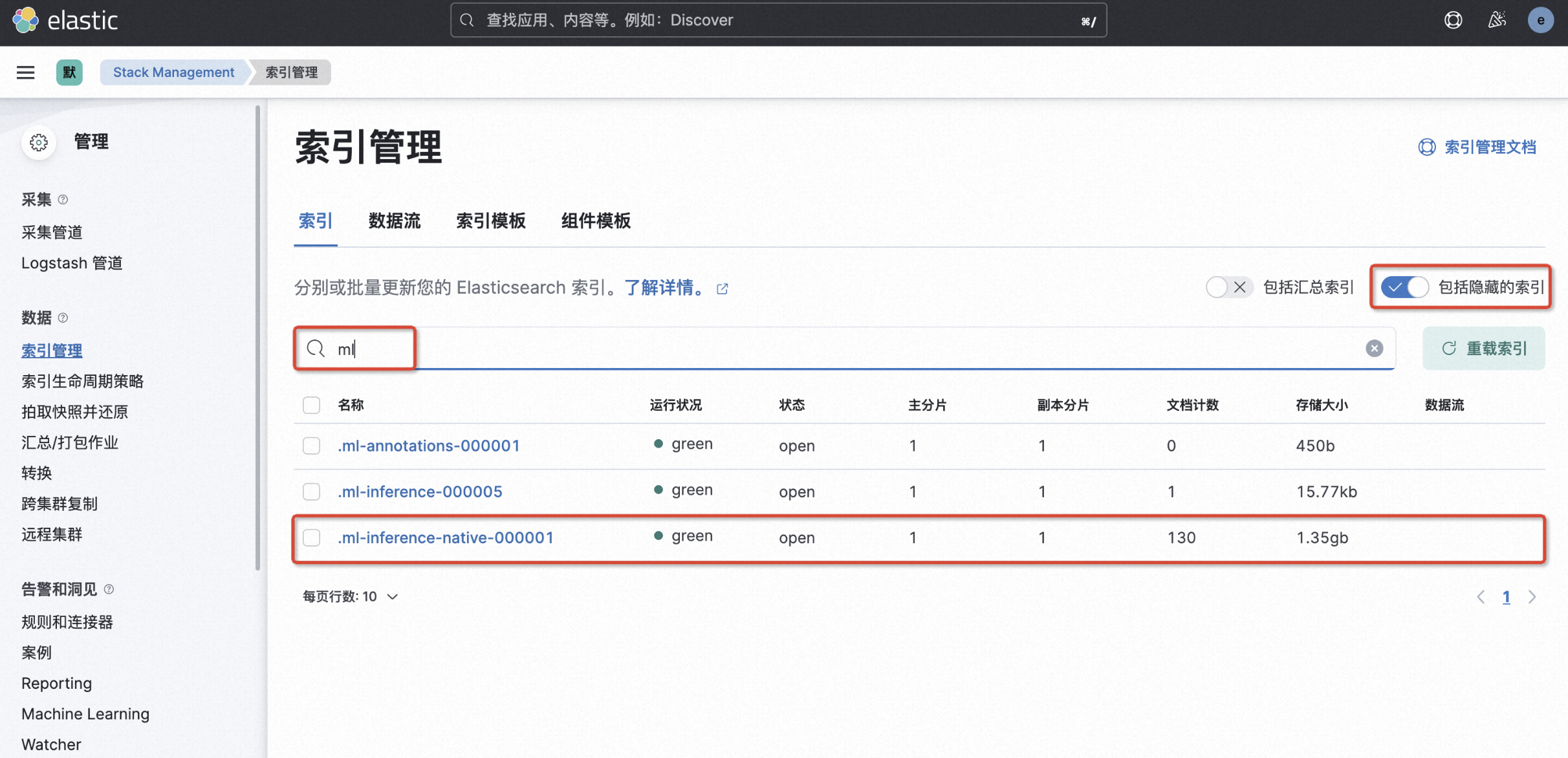
Task: Sort by 运行状况 column header
Action: [x=676, y=406]
